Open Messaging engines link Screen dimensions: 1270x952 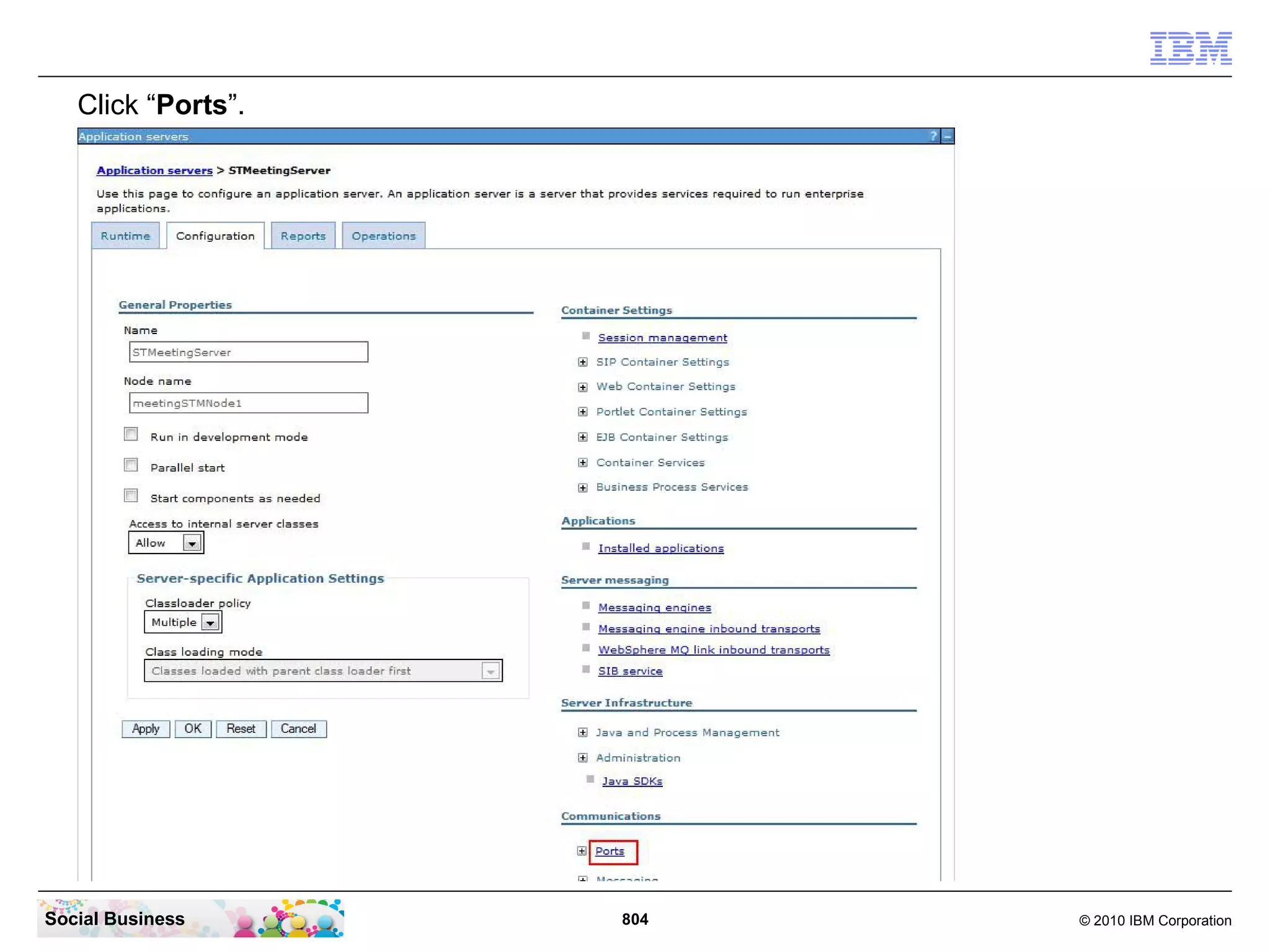pos(655,608)
